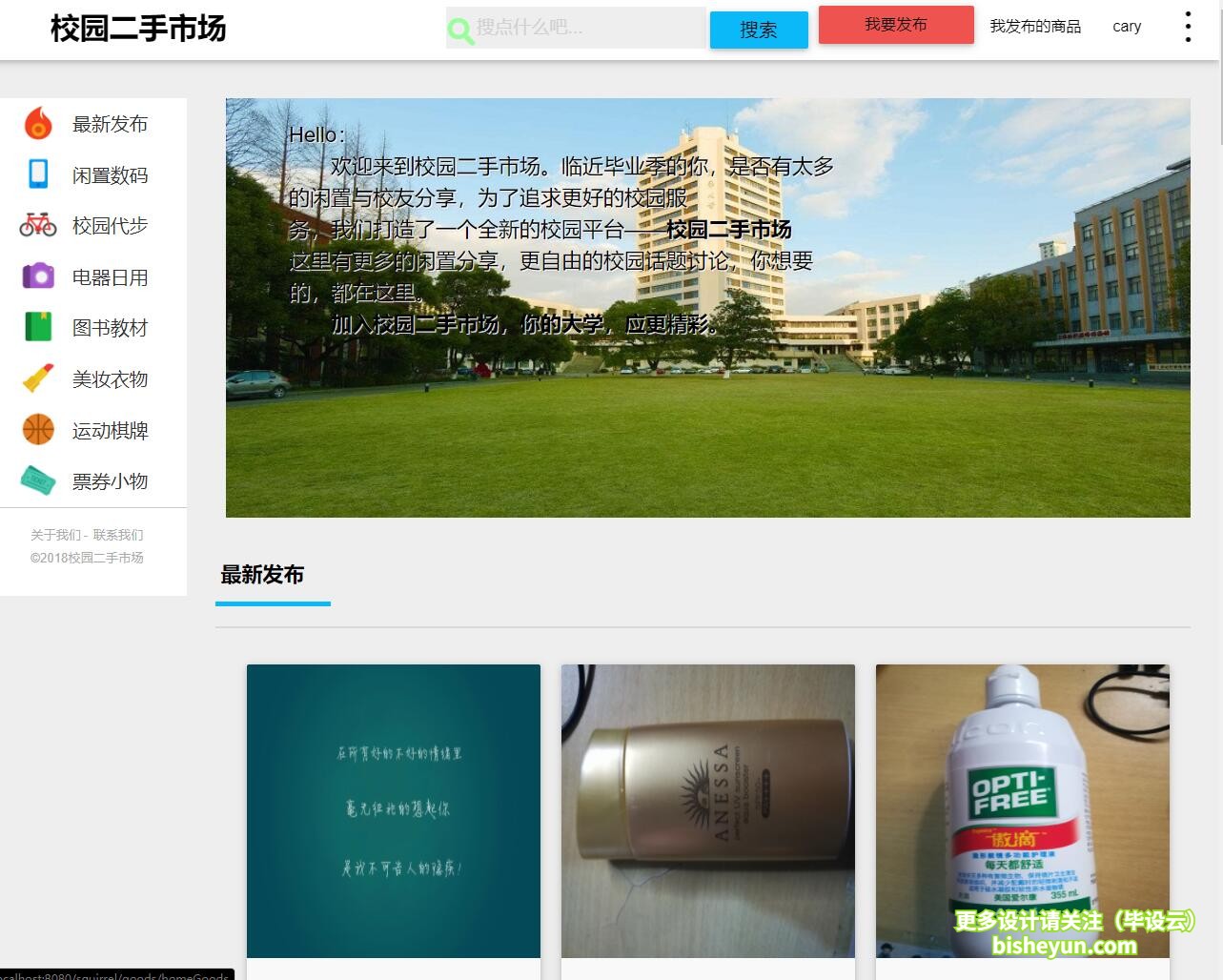This screenshot has width=1223, height=980.
Task: Select the bicycle icon for 校园代步
Action: coord(38,225)
